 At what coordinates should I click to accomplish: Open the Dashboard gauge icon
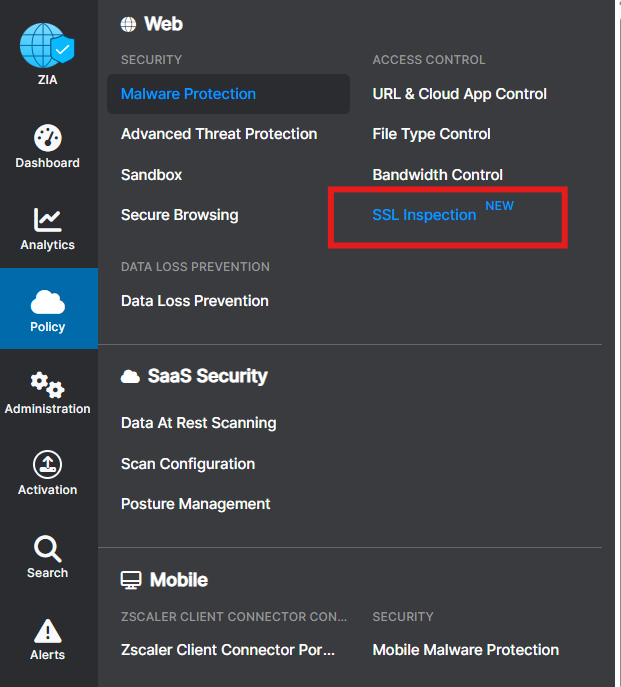point(47,138)
